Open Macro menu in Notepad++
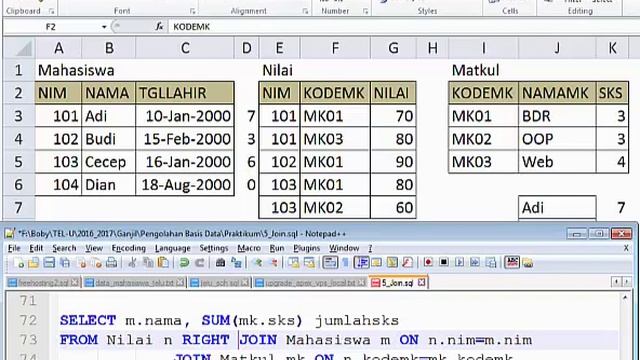This screenshot has height=360, width=640. (249, 248)
